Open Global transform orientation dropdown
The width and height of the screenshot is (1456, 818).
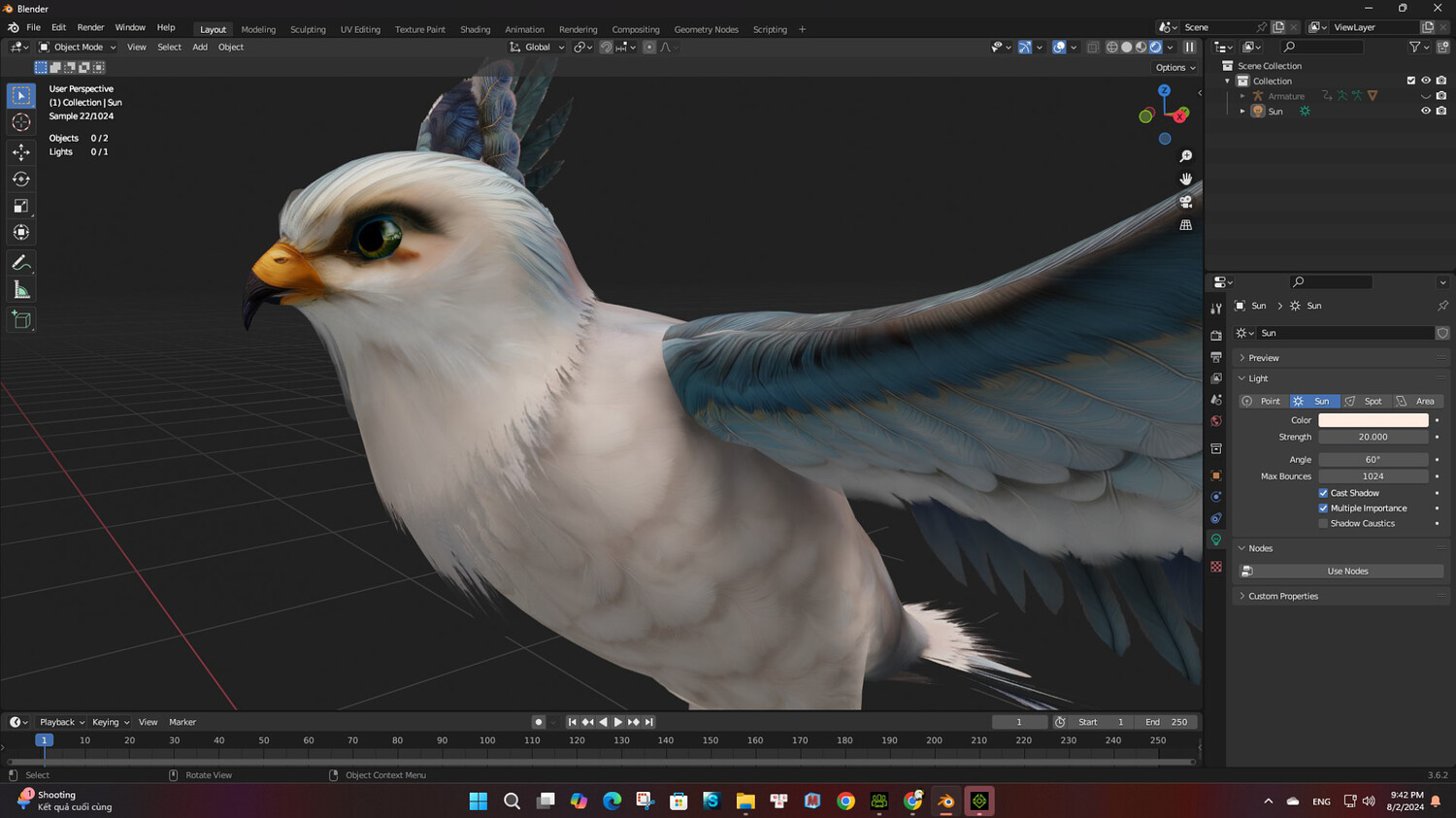537,47
